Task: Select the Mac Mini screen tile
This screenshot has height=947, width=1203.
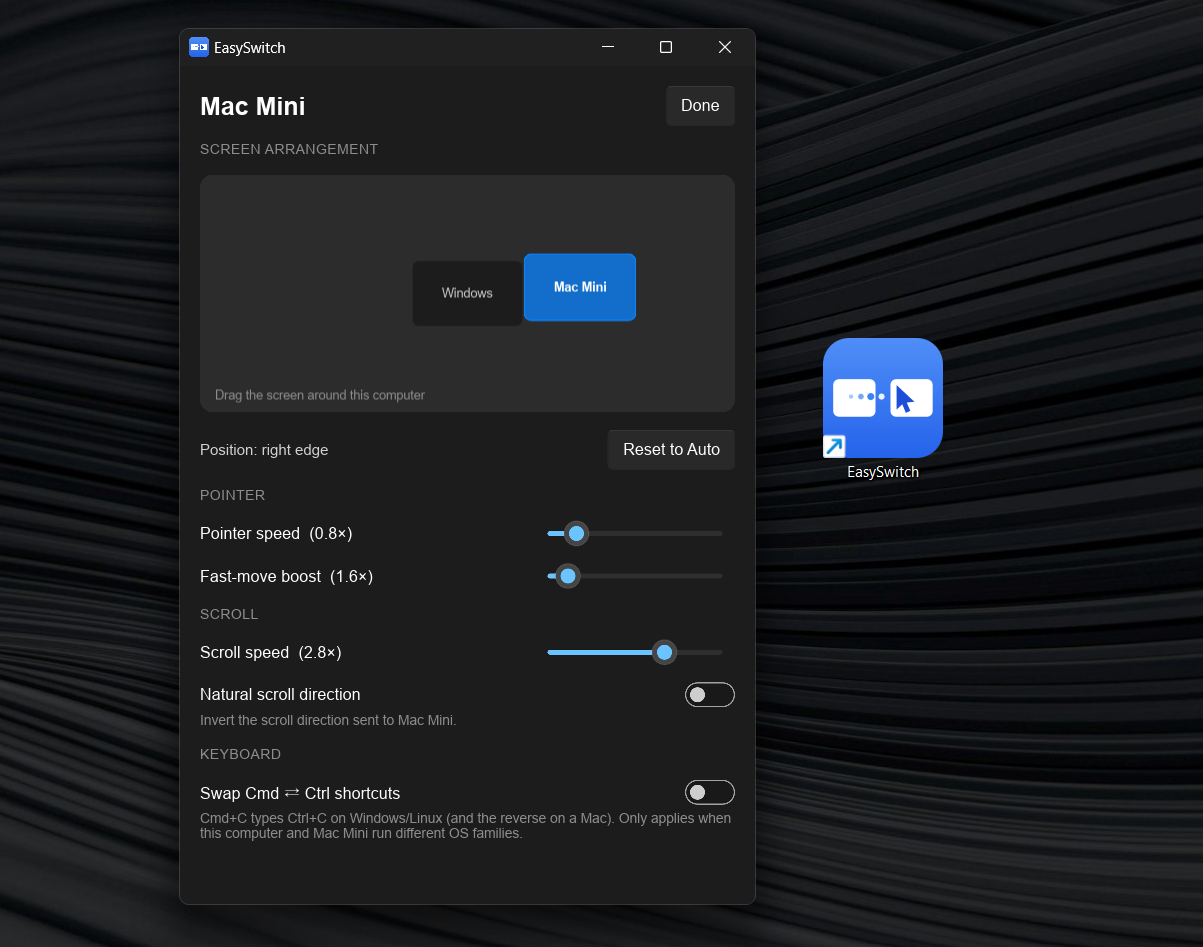Action: pyautogui.click(x=580, y=287)
